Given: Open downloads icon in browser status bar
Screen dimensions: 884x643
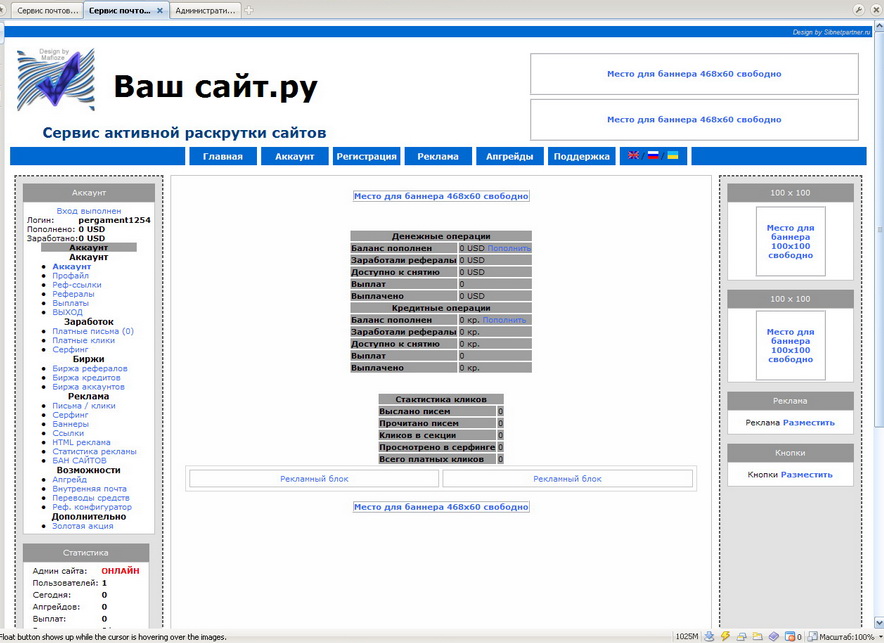Looking at the screenshot, I should click(709, 636).
